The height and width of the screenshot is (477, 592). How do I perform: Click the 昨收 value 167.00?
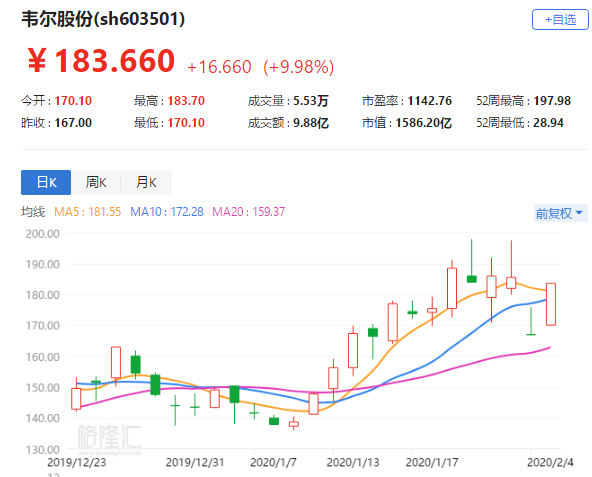pyautogui.click(x=73, y=123)
